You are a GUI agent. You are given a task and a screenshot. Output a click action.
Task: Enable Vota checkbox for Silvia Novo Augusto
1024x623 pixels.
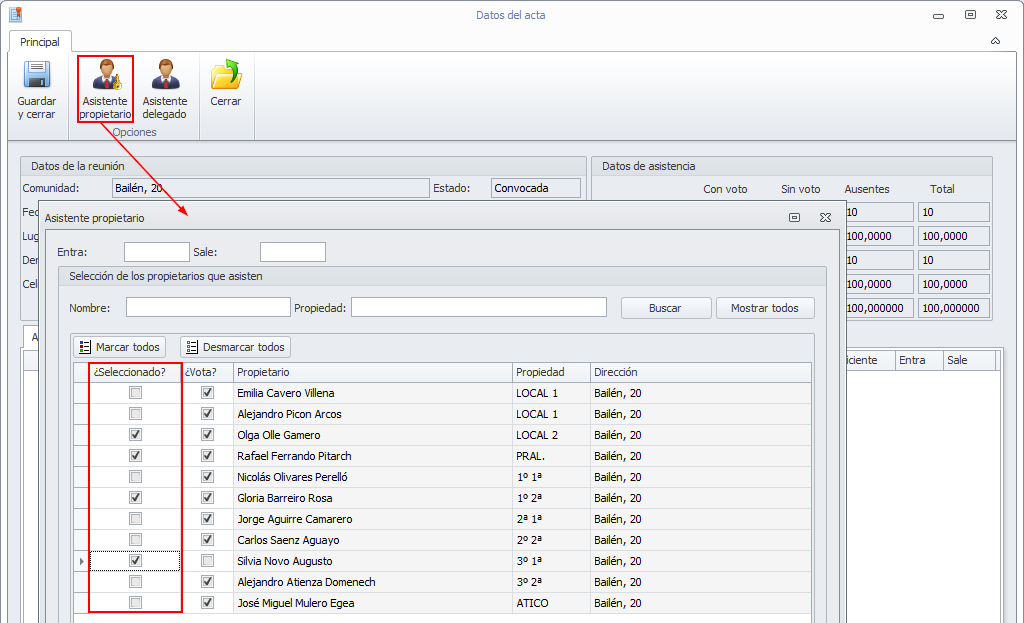(x=208, y=561)
